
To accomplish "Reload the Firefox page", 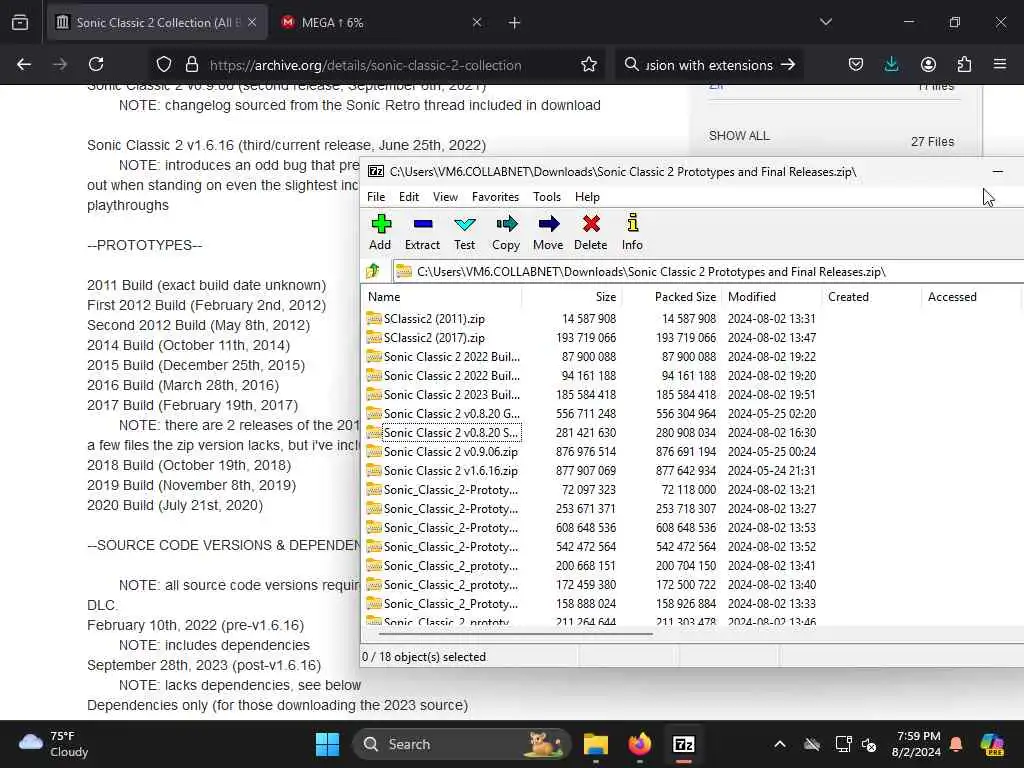I will (96, 64).
